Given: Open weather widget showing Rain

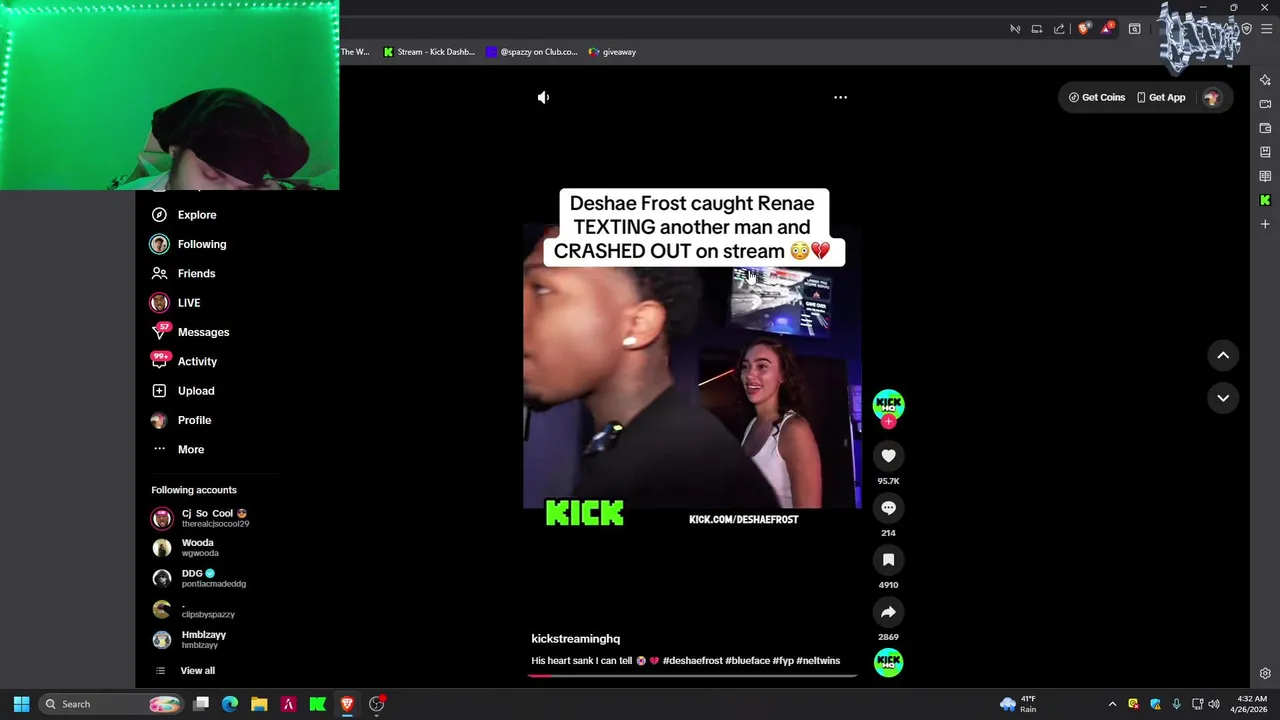Looking at the screenshot, I should pos(1019,704).
